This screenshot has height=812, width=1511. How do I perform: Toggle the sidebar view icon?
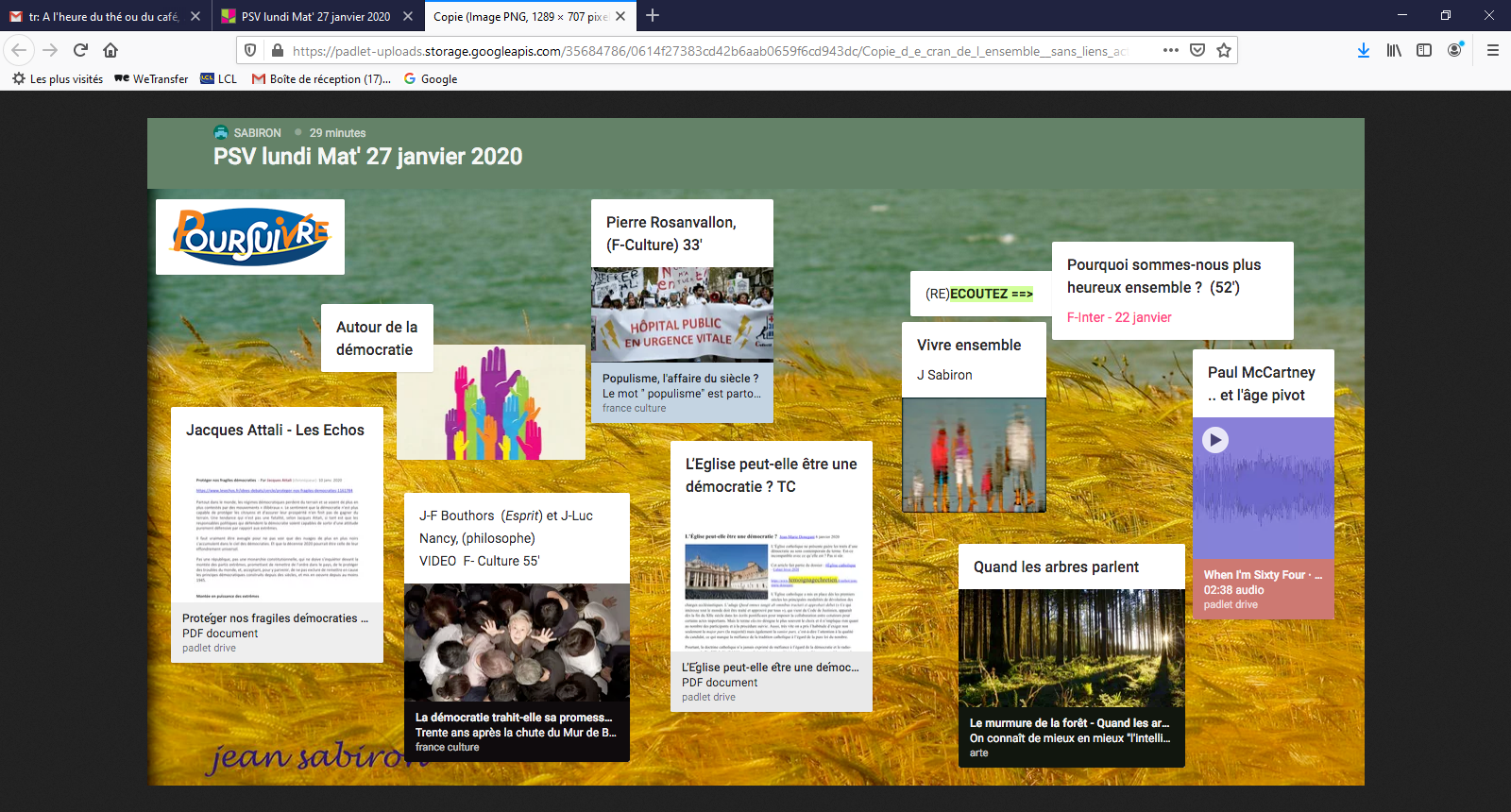click(1424, 50)
